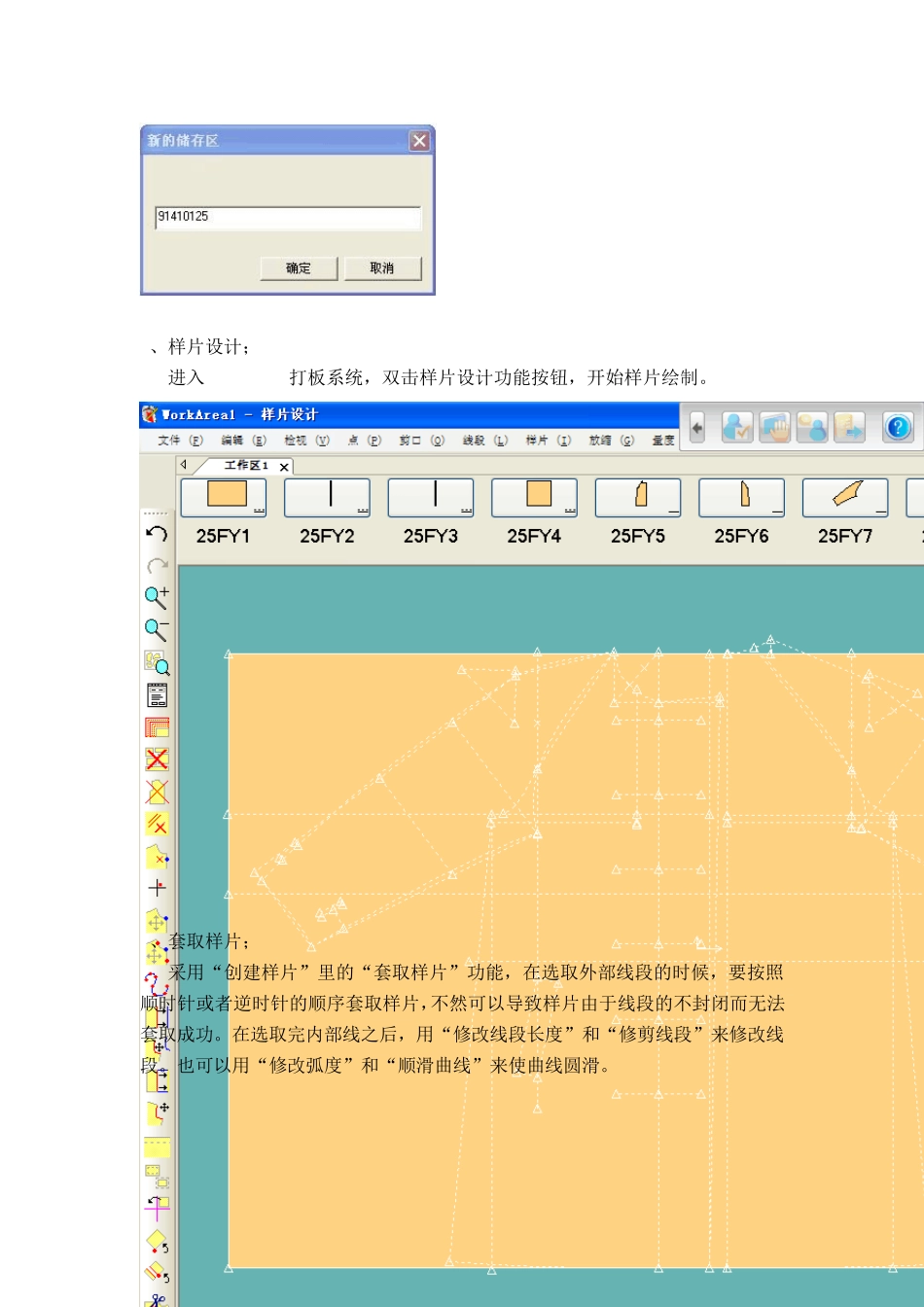The height and width of the screenshot is (1307, 924).
Task: Click the red nested-outline seam icon
Action: click(x=157, y=727)
